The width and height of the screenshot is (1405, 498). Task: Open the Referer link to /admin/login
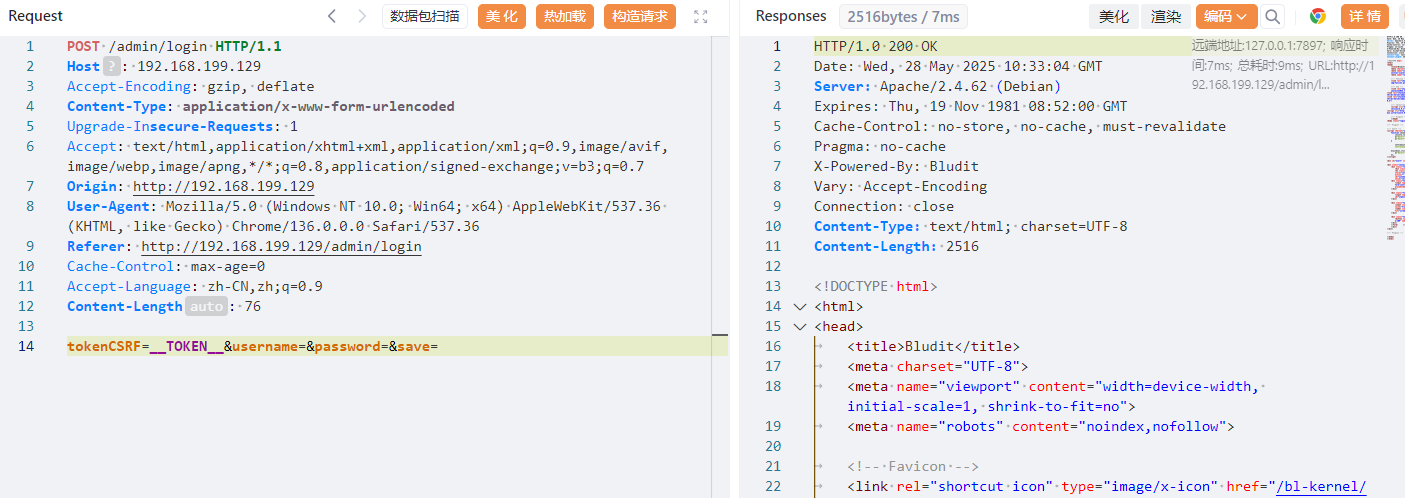click(281, 246)
